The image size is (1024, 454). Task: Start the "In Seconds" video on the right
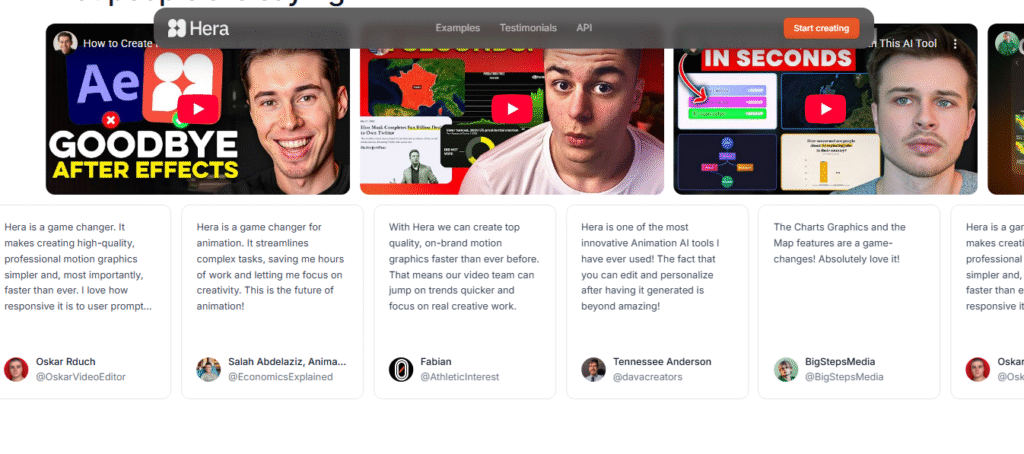(825, 109)
